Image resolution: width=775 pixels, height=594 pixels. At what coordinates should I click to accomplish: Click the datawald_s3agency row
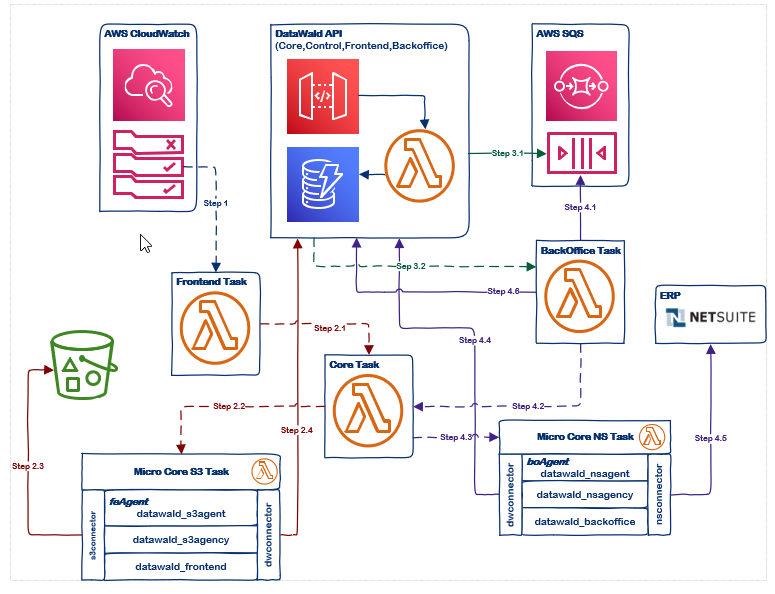181,540
